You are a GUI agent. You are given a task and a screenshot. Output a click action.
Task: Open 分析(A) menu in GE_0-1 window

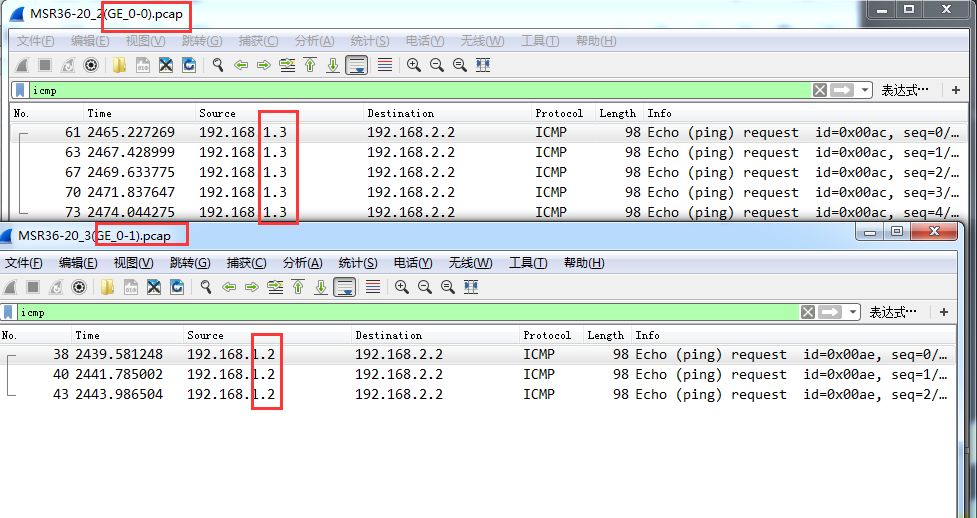point(302,263)
